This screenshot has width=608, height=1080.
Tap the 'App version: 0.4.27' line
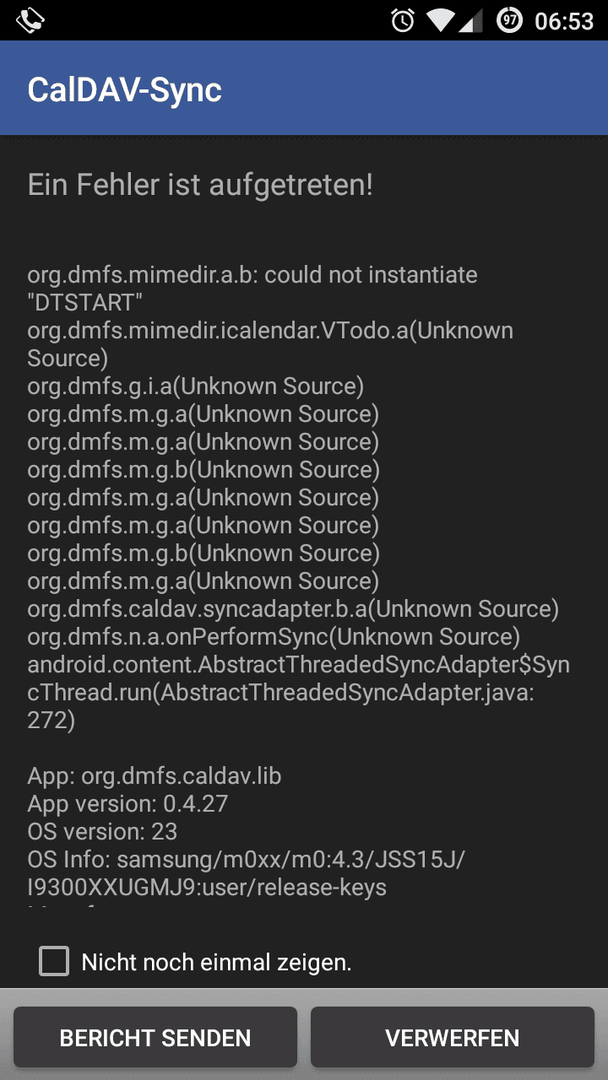127,804
